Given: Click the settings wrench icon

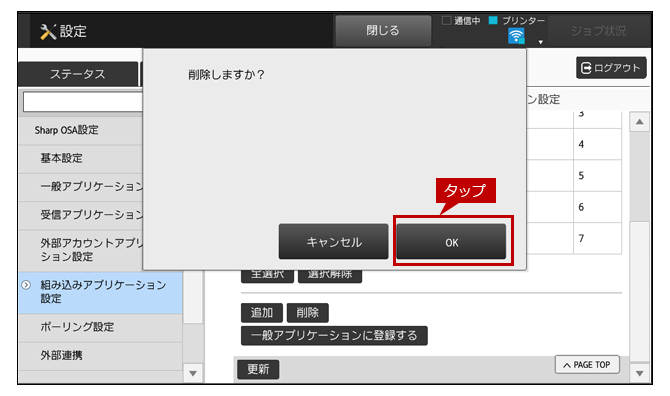Looking at the screenshot, I should (48, 32).
